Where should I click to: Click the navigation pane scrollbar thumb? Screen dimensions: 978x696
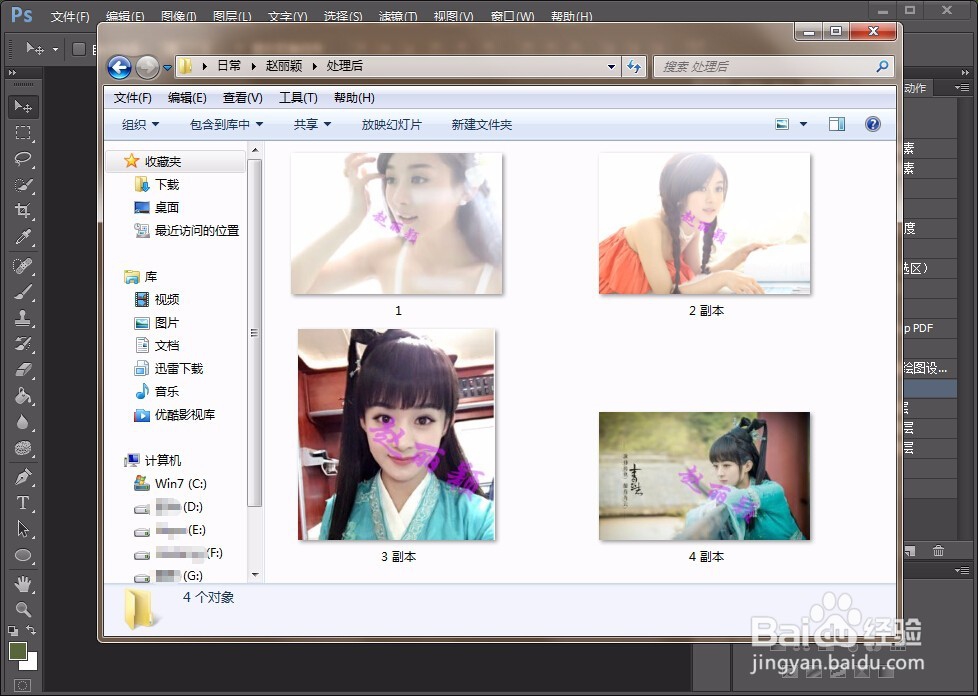click(x=254, y=333)
